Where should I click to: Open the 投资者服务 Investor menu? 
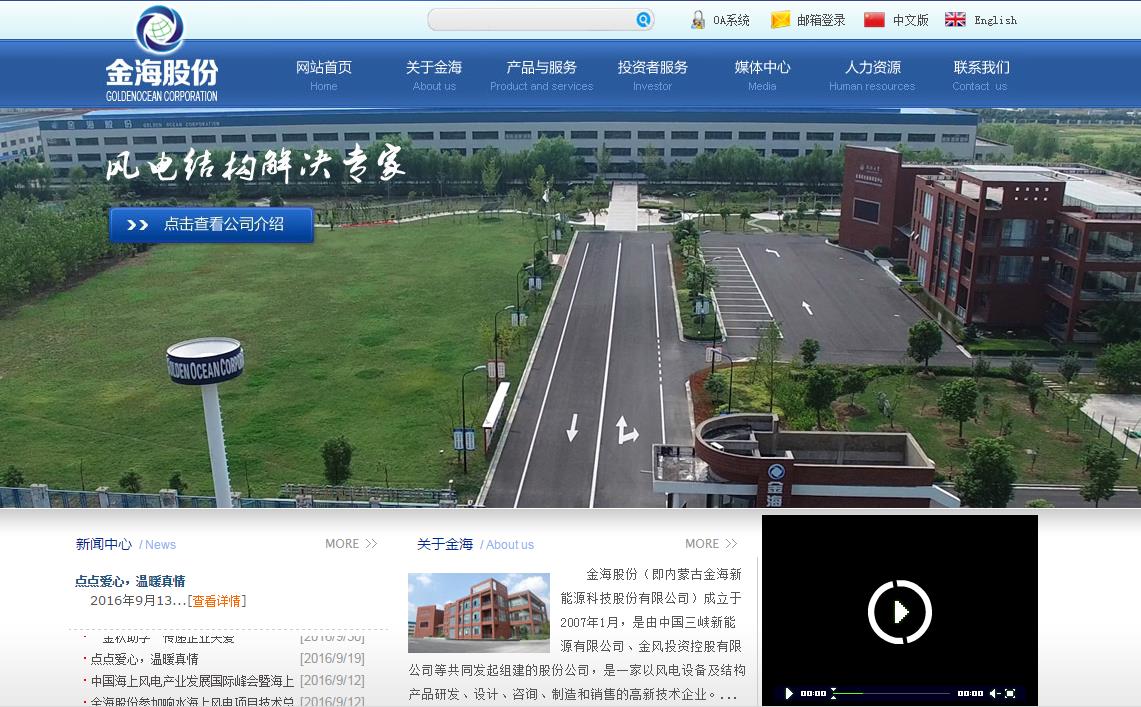point(653,75)
